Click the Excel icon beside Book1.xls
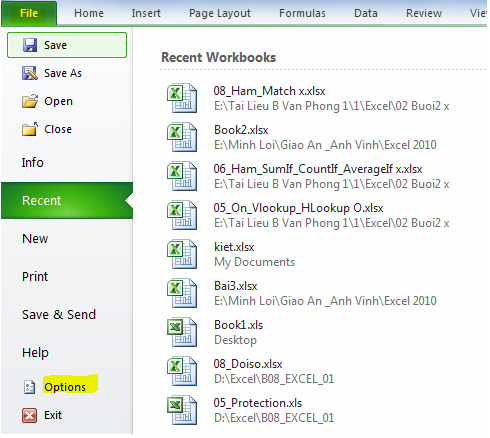Viewport: 490px width, 438px height. pyautogui.click(x=182, y=332)
